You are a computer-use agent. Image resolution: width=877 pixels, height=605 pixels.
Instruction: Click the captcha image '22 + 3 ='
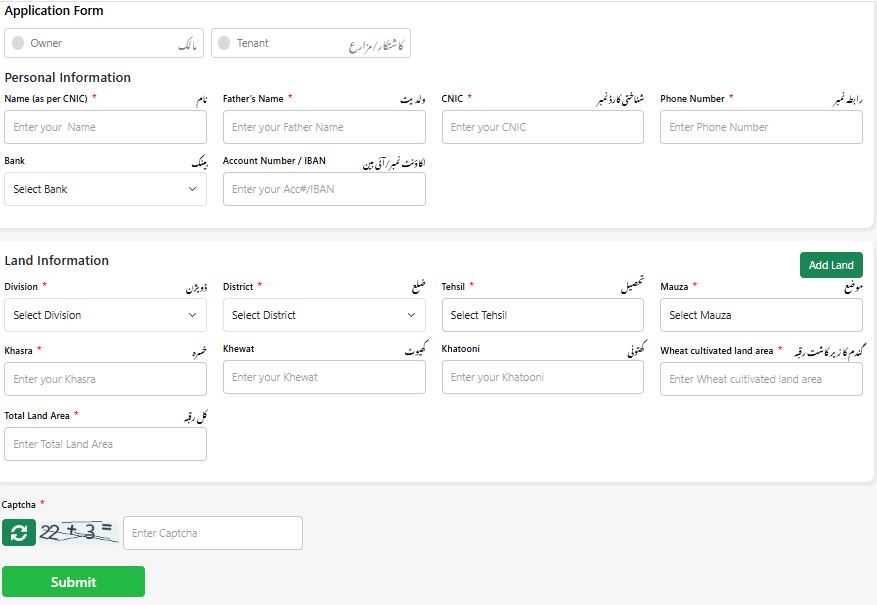click(78, 532)
